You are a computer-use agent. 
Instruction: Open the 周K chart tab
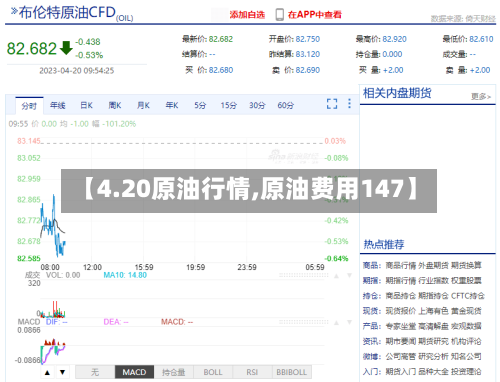pos(115,106)
